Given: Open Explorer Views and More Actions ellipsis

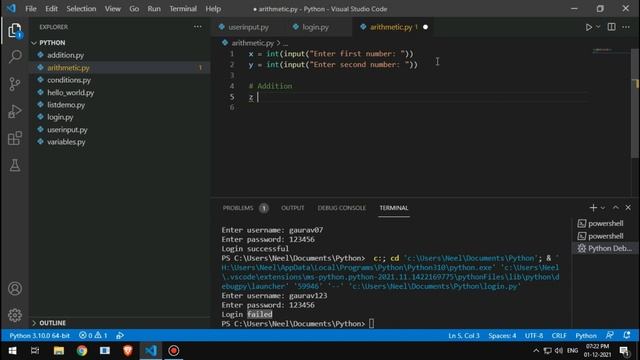Looking at the screenshot, I should (198, 27).
